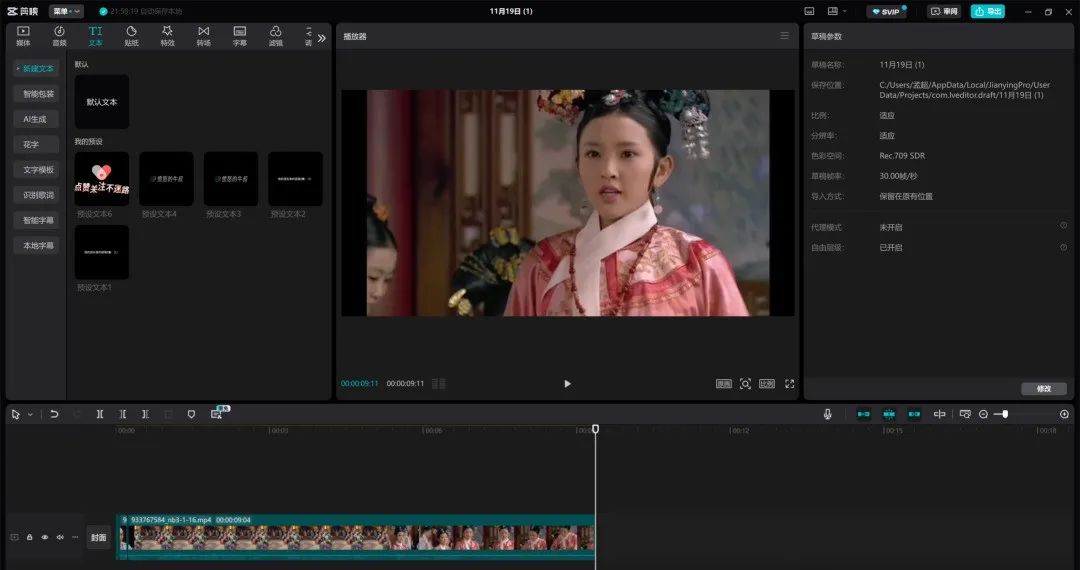1080x570 pixels.
Task: Click the info icon beside 代理模式
Action: (x=1063, y=226)
